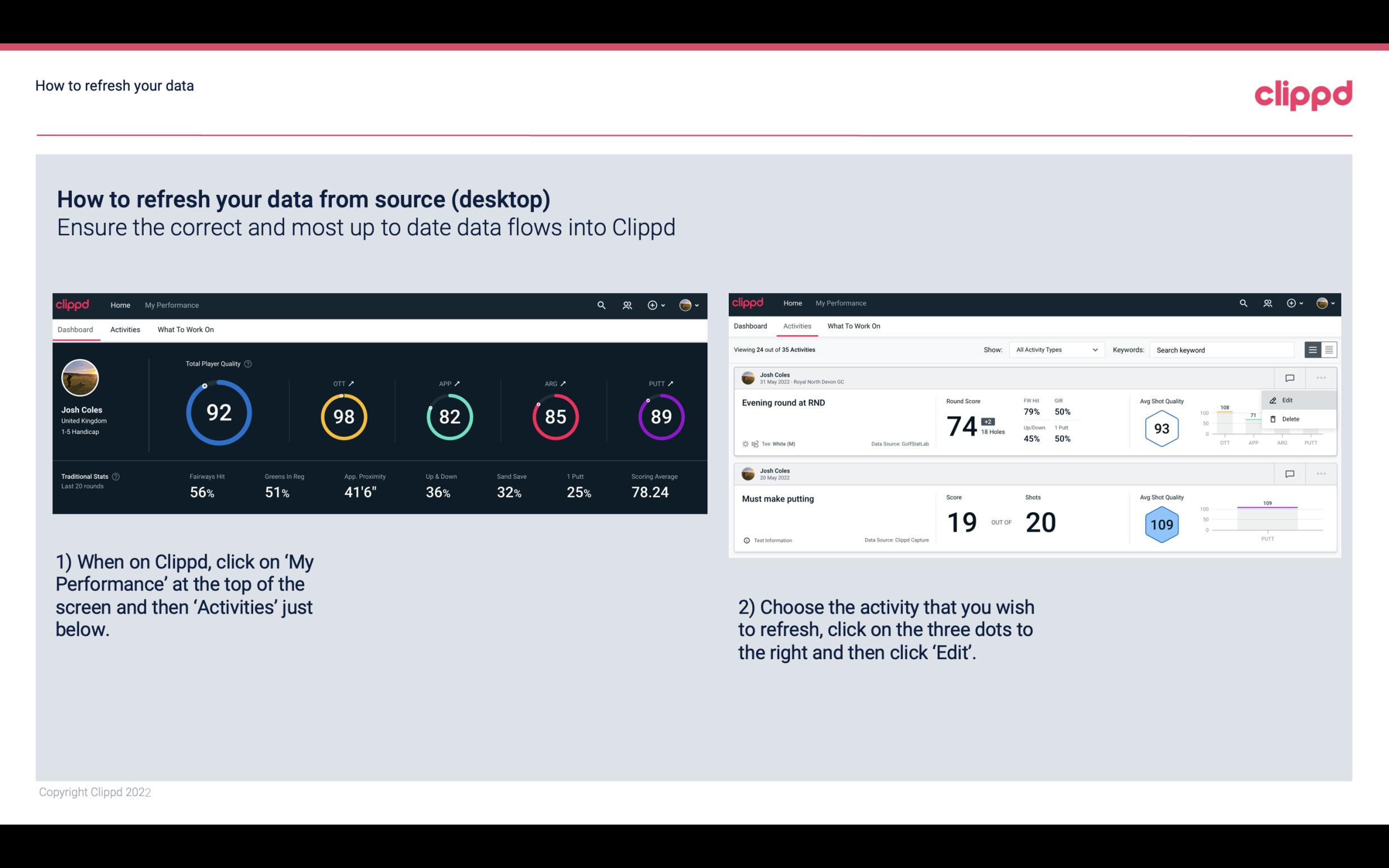1389x868 pixels.
Task: Click the My Performance menu item
Action: (172, 305)
